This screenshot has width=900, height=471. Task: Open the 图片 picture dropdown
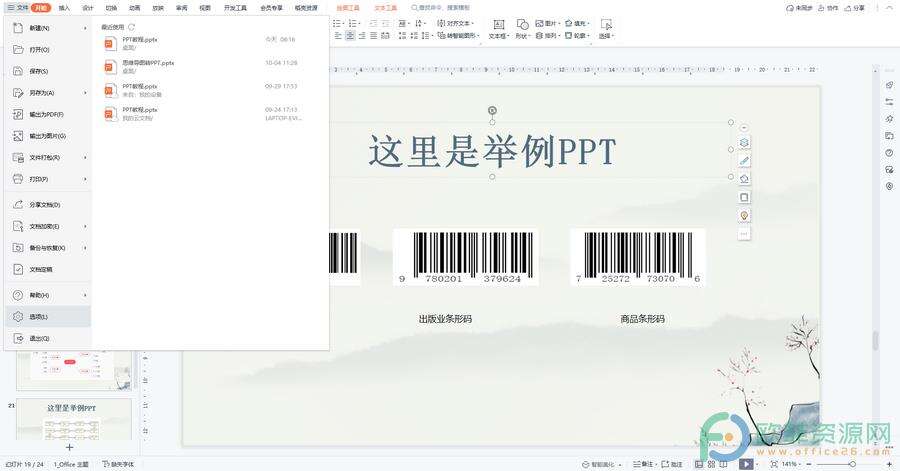(548, 24)
